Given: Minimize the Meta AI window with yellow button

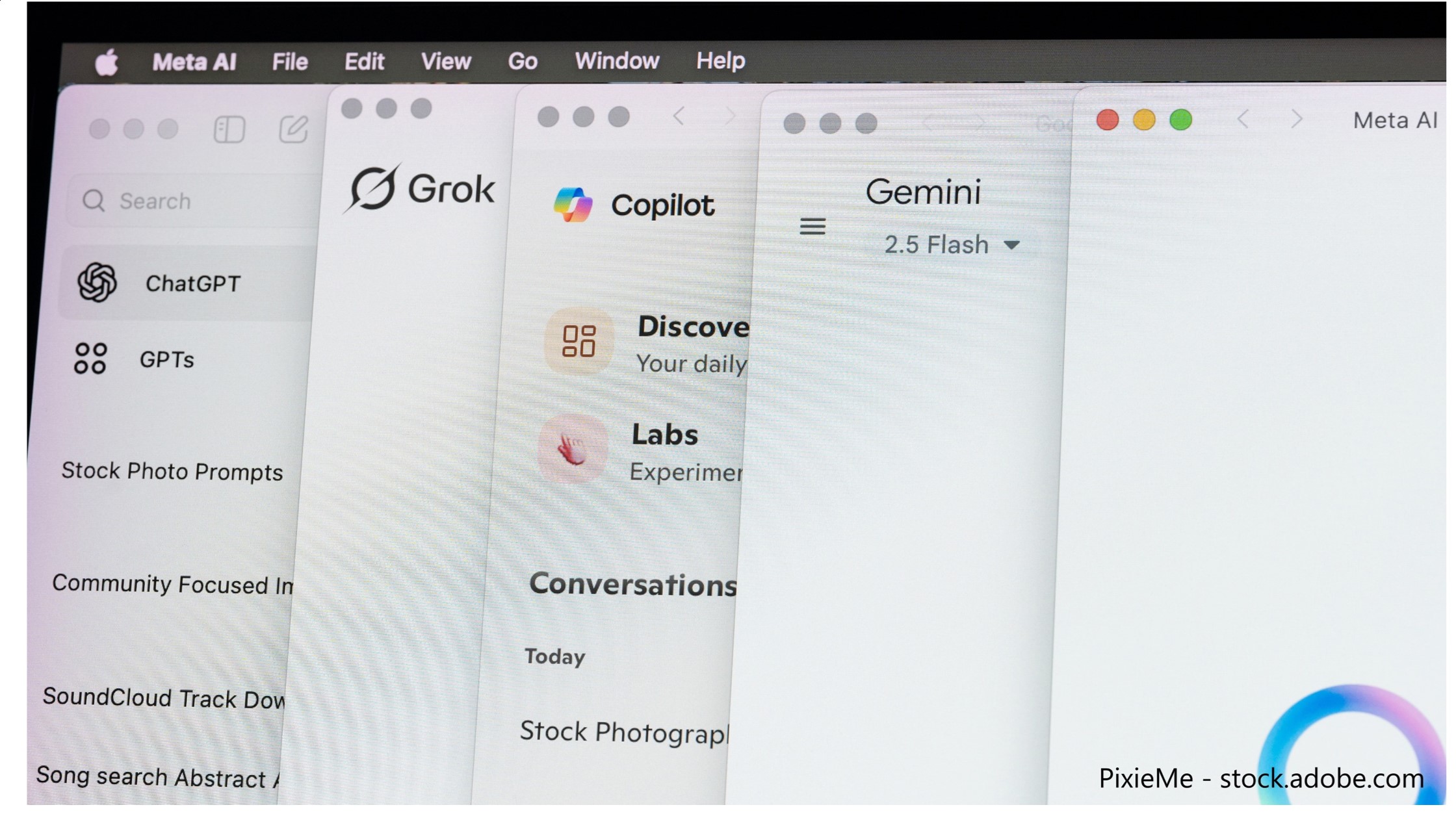Looking at the screenshot, I should click(x=1144, y=120).
